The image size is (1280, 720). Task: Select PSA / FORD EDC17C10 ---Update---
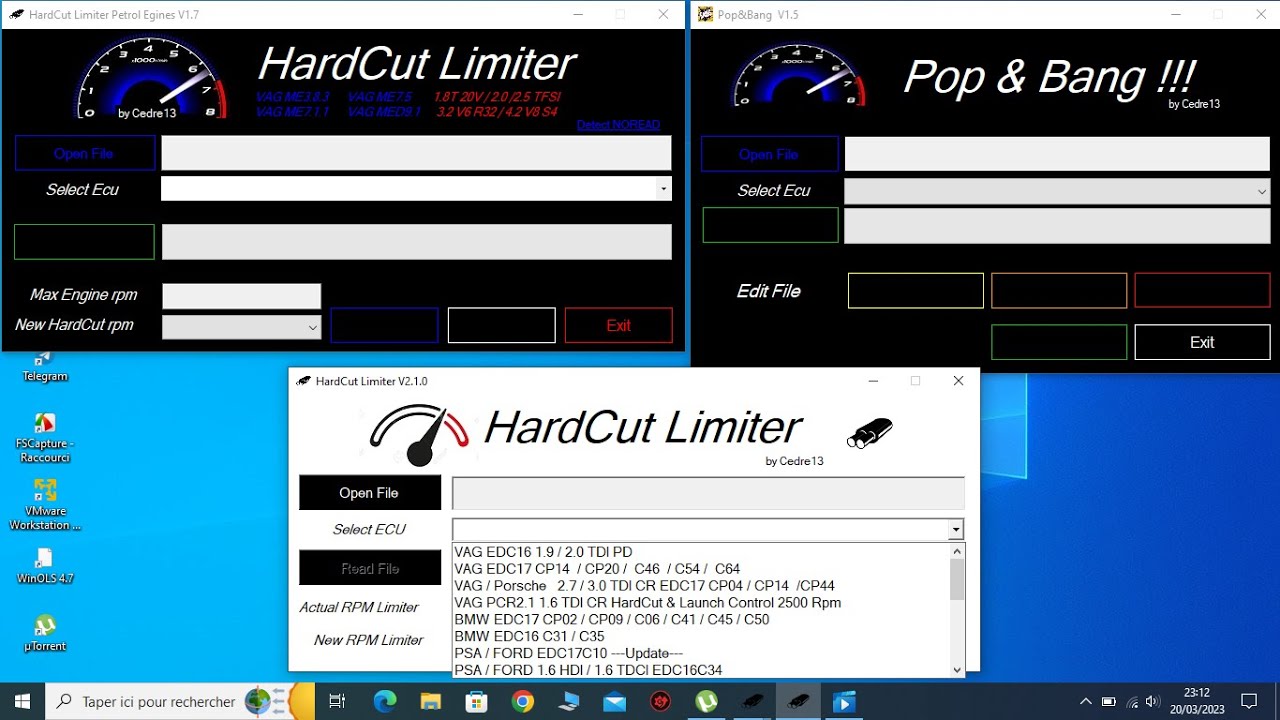tap(700, 653)
